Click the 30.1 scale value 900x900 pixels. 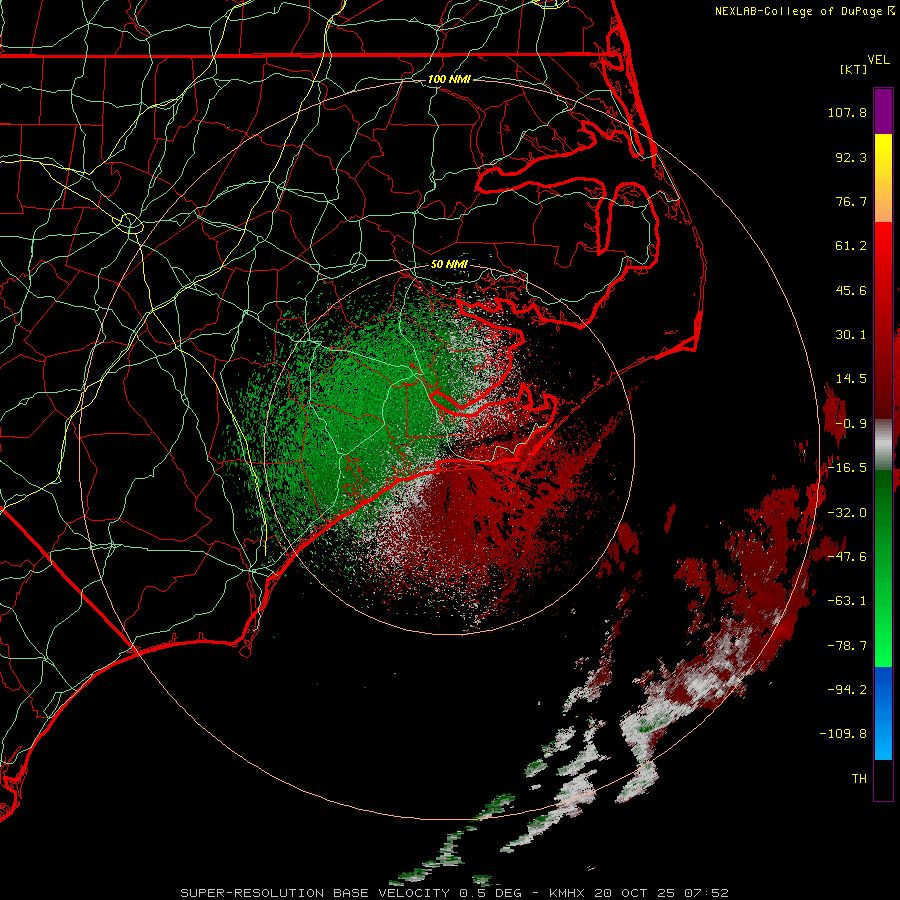[851, 335]
